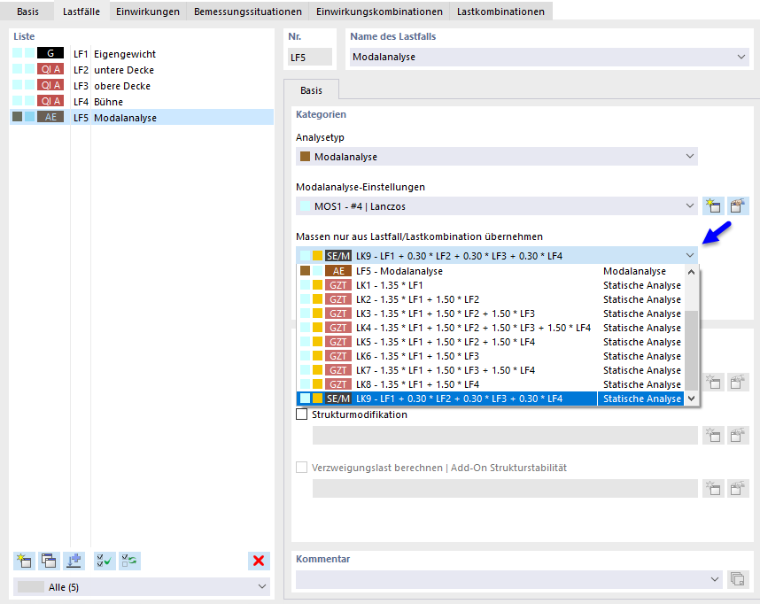This screenshot has height=604, width=760.
Task: Choose LK6 - 1.35 * LF1 + 1.50 * LF3
Action: [x=491, y=356]
